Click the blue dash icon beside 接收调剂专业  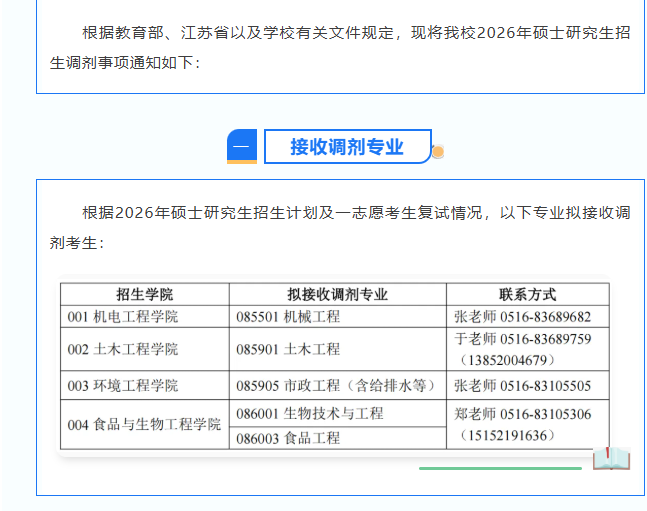pos(242,147)
